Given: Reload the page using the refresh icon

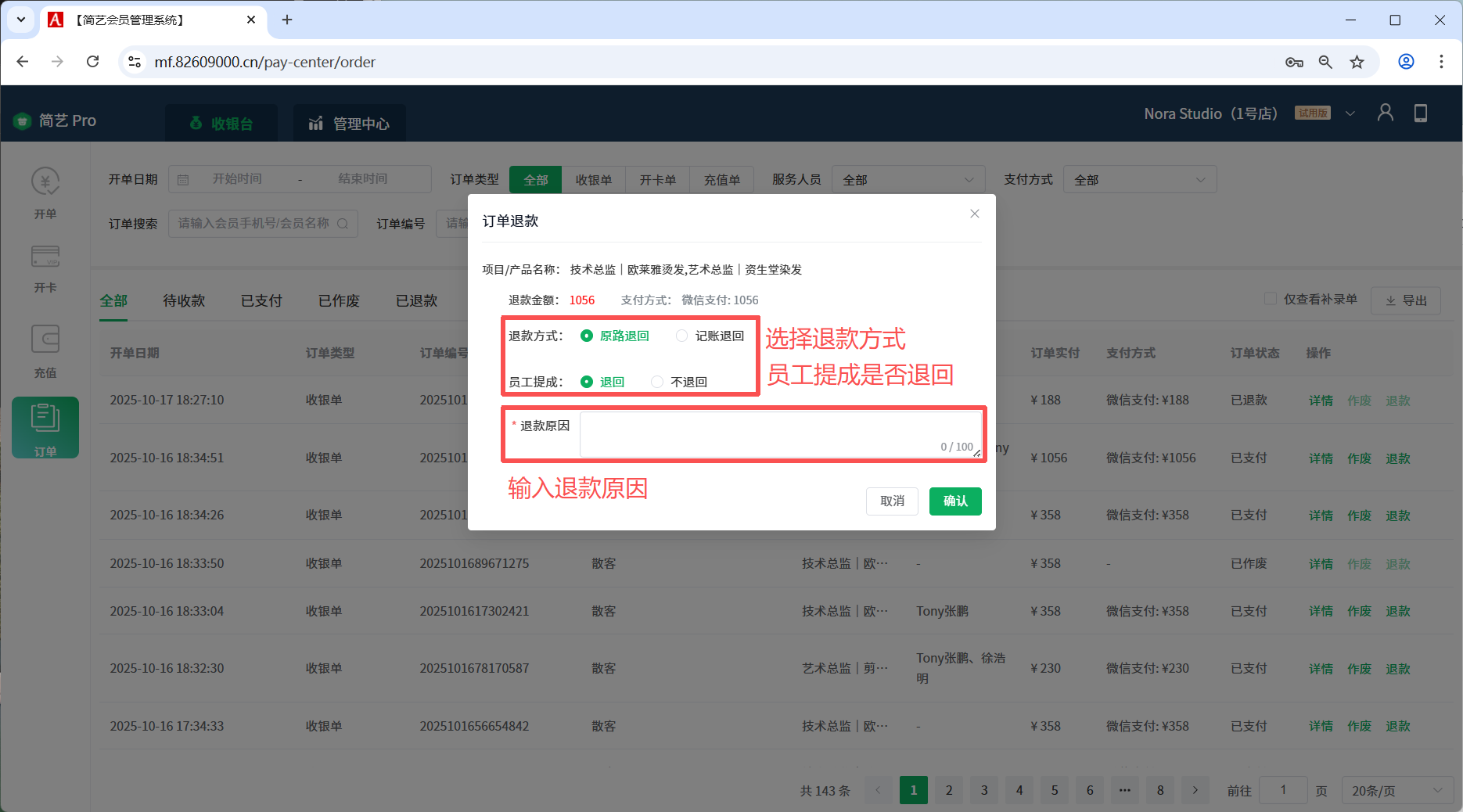Looking at the screenshot, I should 92,62.
